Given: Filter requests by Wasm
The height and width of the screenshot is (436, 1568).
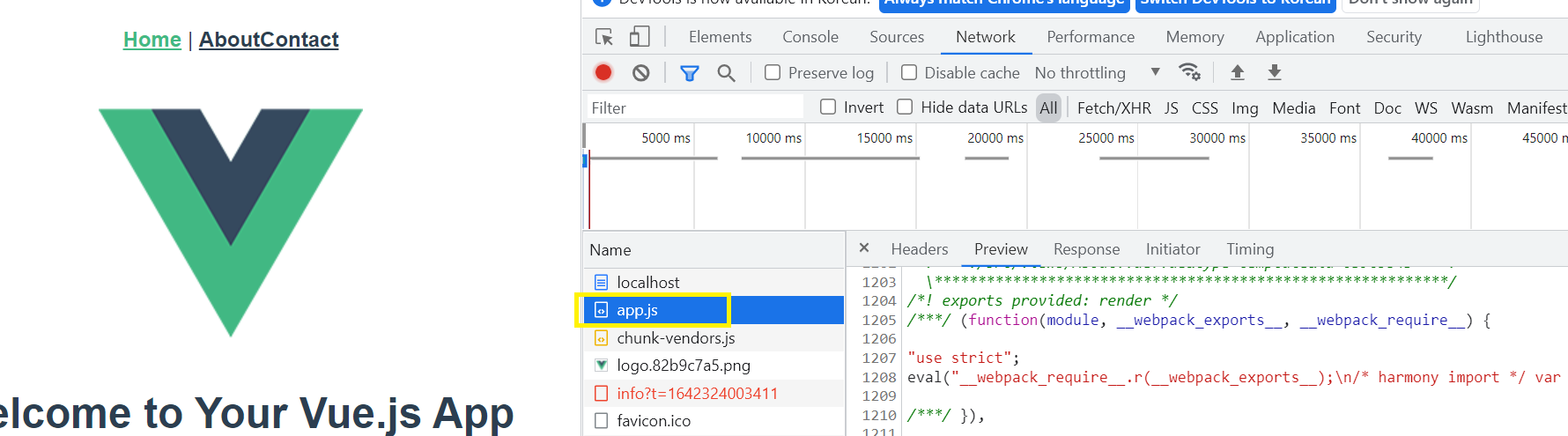Looking at the screenshot, I should coord(1472,107).
